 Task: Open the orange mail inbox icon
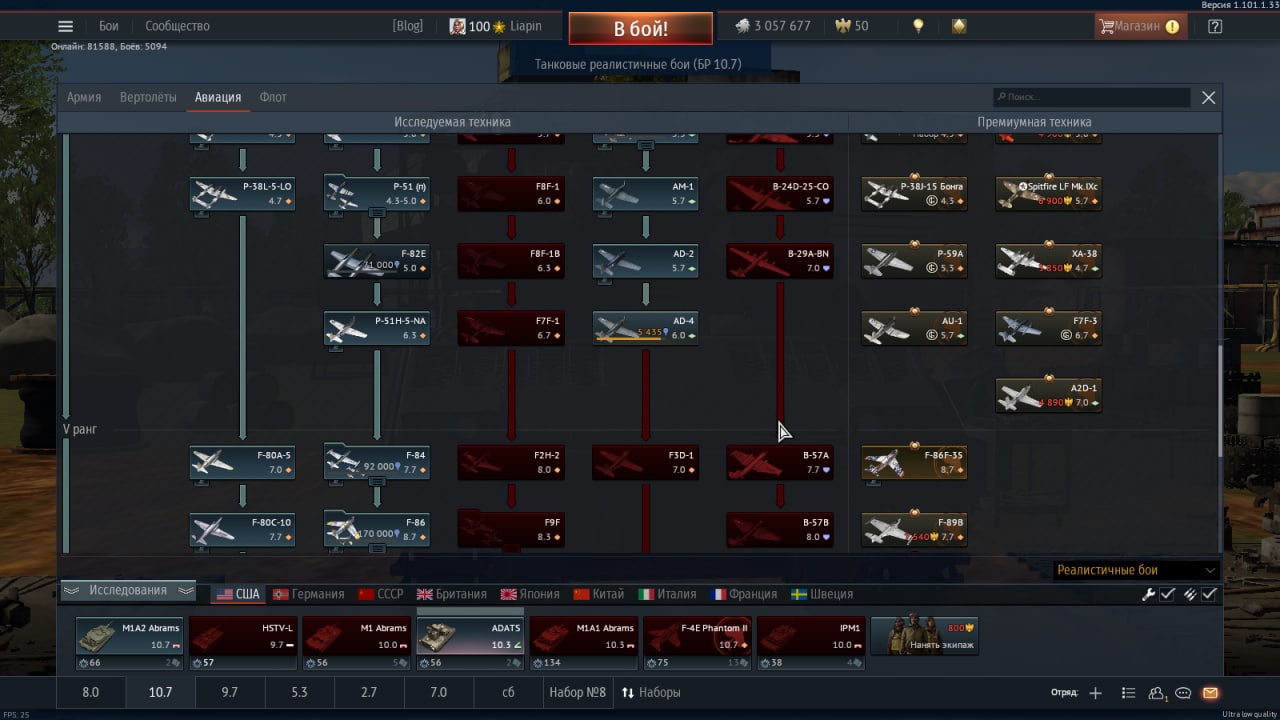1210,693
